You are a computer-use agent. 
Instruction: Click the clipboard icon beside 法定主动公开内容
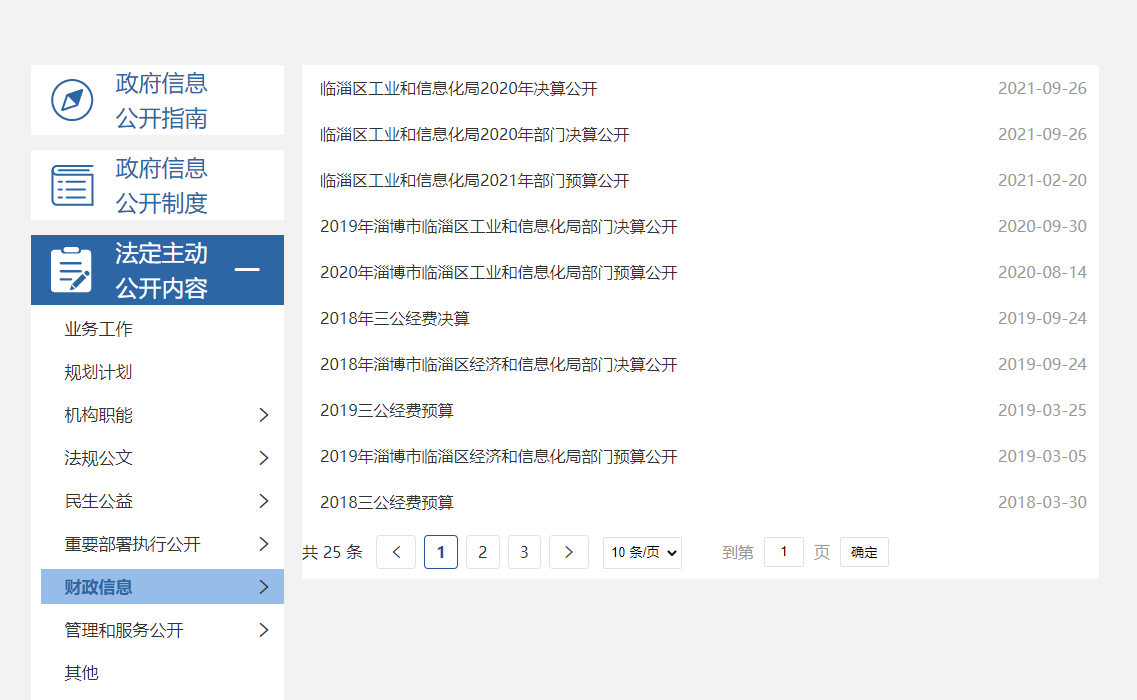pyautogui.click(x=72, y=270)
